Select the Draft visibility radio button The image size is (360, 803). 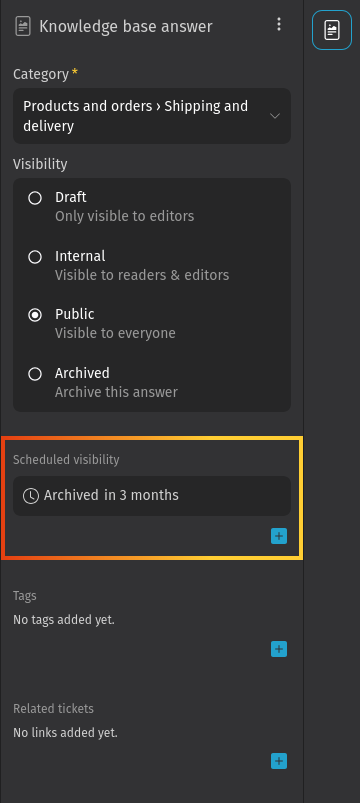pyautogui.click(x=35, y=198)
